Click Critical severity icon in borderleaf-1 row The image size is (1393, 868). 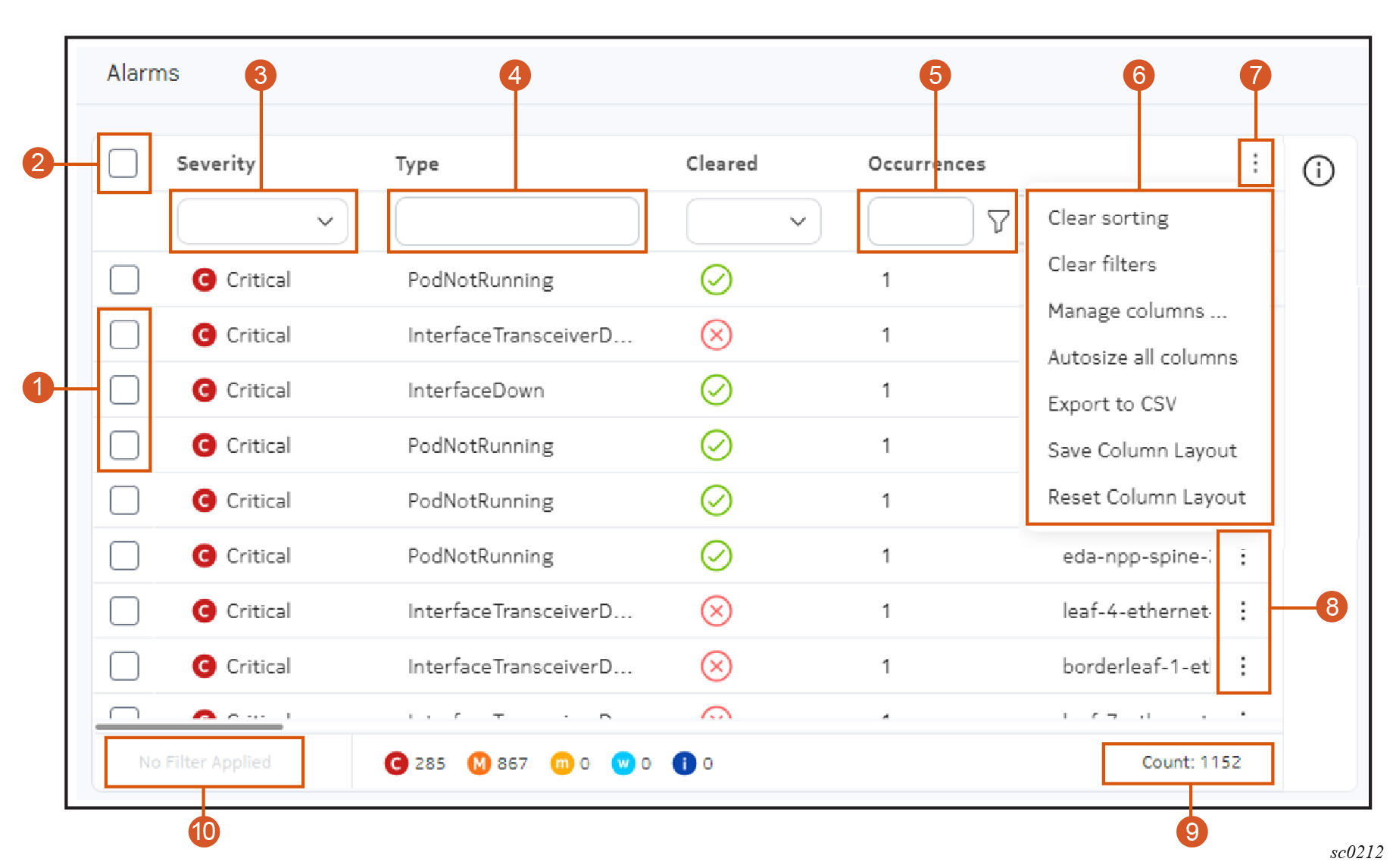pyautogui.click(x=204, y=666)
